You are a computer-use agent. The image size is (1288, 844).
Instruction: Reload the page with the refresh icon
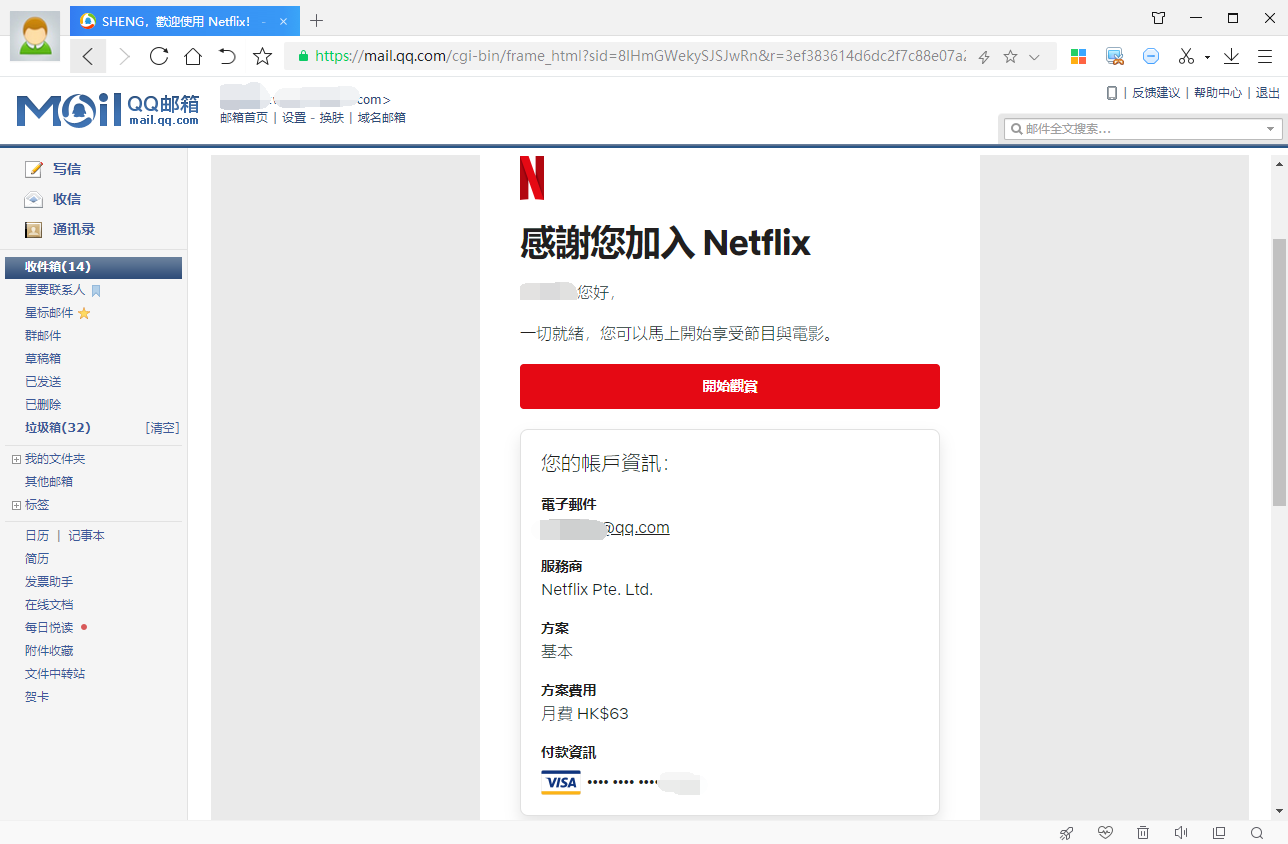pos(158,57)
